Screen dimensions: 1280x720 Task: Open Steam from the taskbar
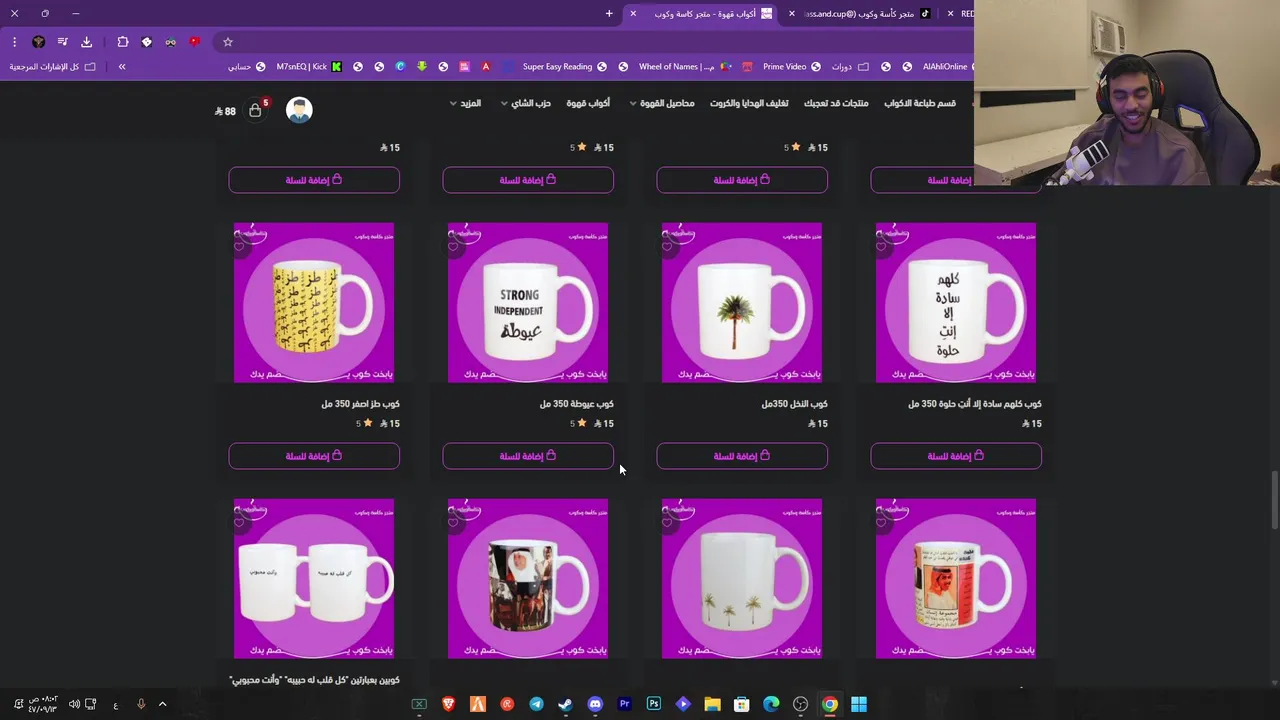click(x=566, y=704)
